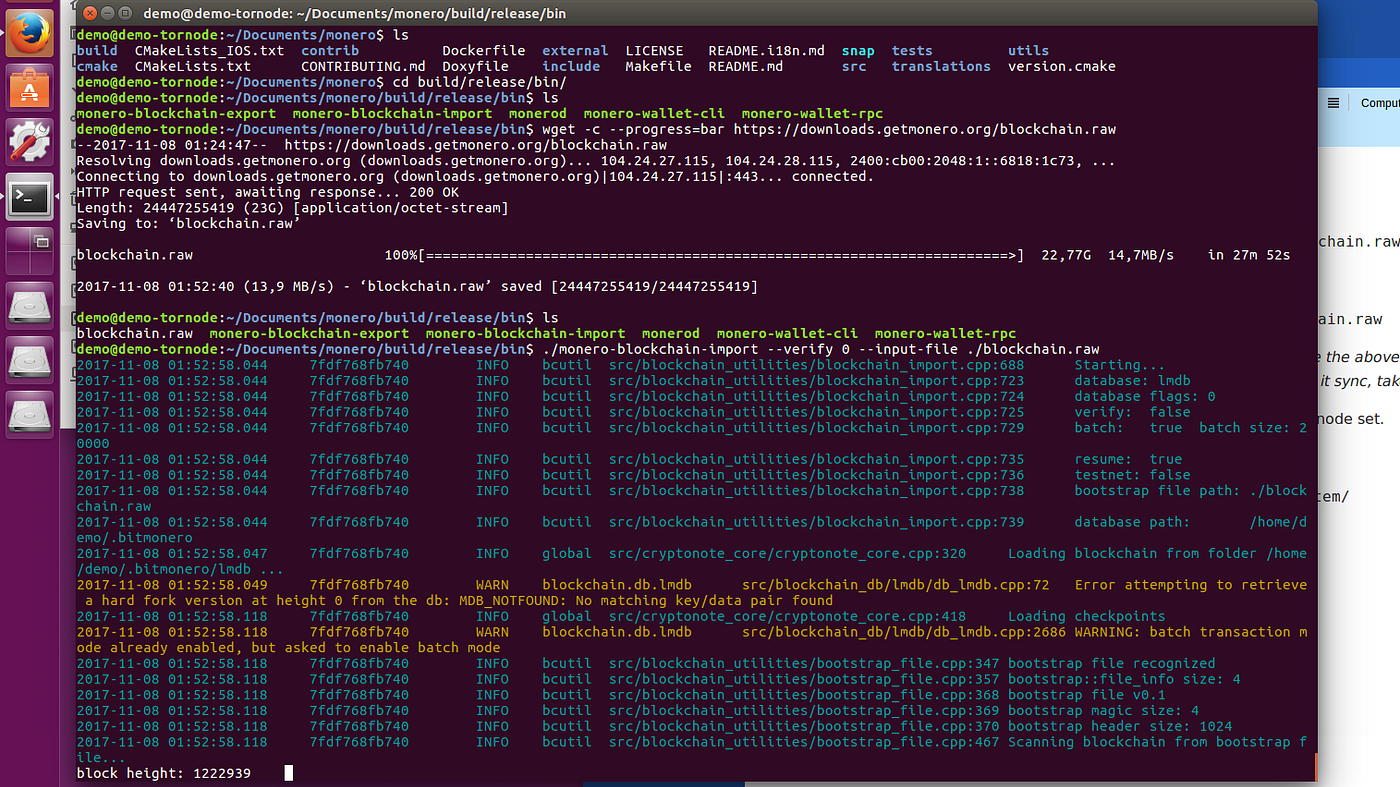Click the 'snap' directory name
Image resolution: width=1400 pixels, height=787 pixels.
pos(858,50)
